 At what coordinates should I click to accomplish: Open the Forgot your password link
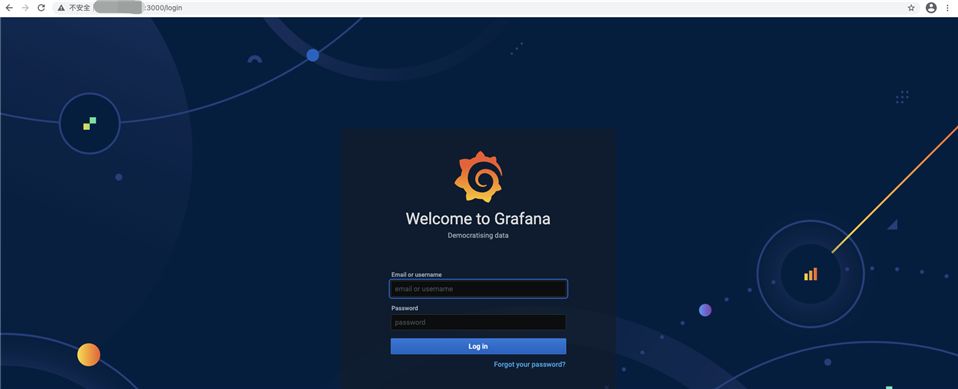pyautogui.click(x=529, y=365)
